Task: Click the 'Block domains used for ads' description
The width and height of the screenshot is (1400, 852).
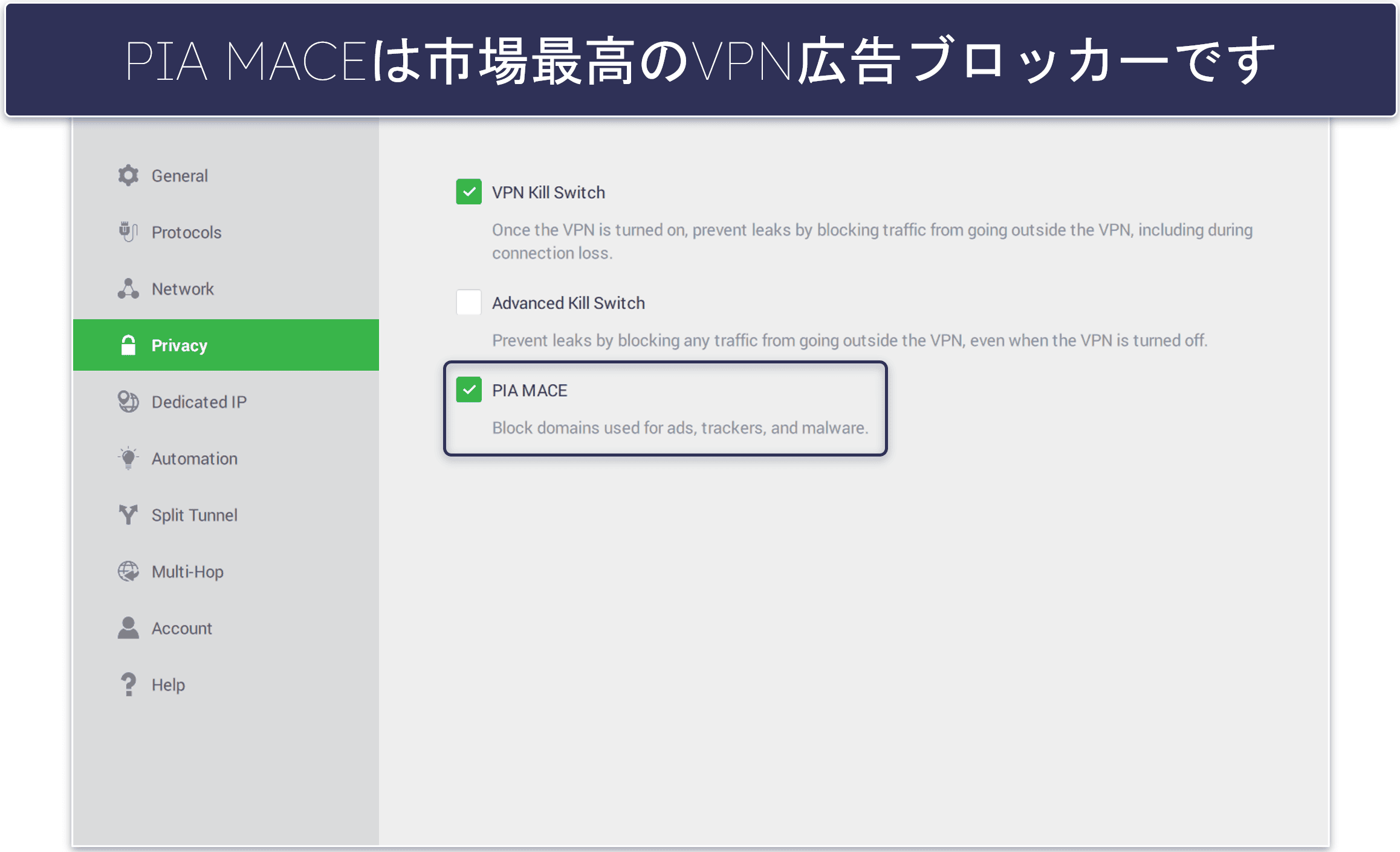Action: (x=680, y=428)
